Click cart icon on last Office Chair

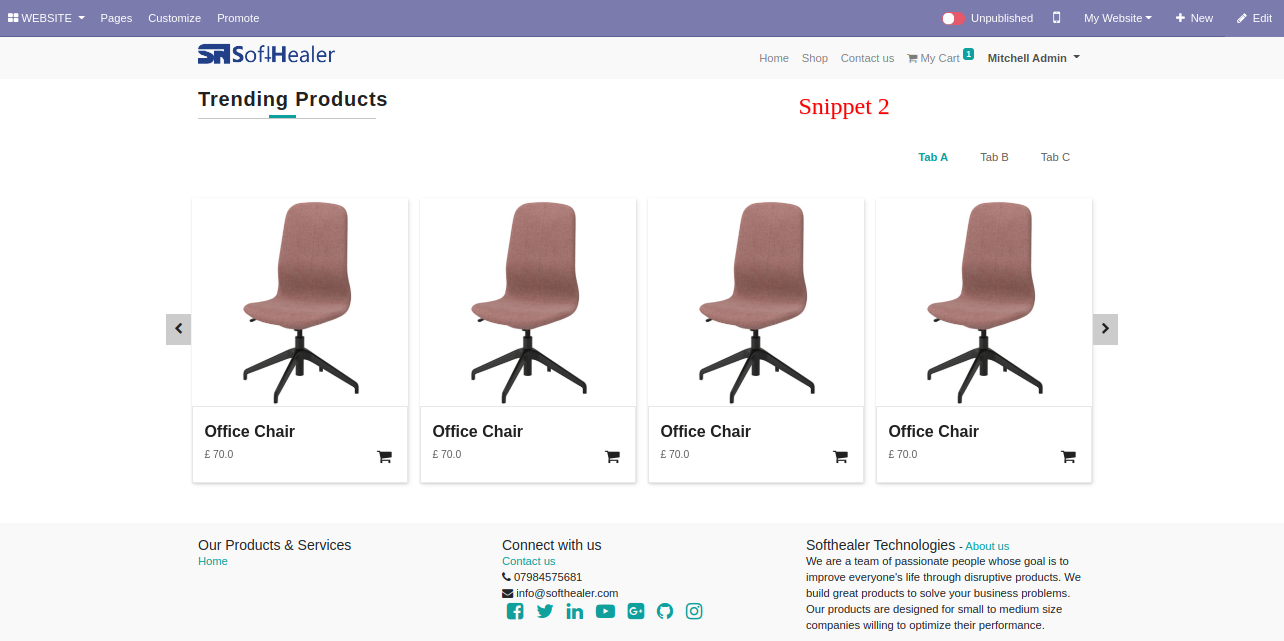[x=1068, y=457]
